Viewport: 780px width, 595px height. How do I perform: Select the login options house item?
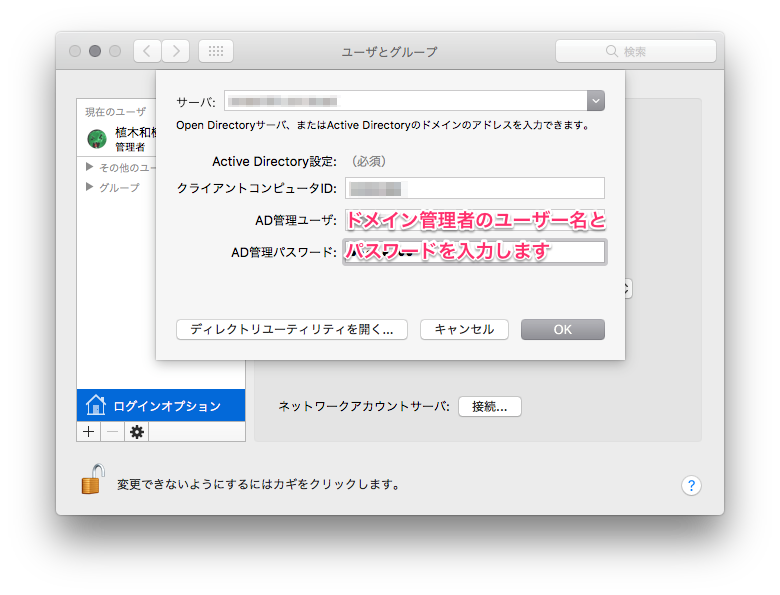click(x=160, y=405)
